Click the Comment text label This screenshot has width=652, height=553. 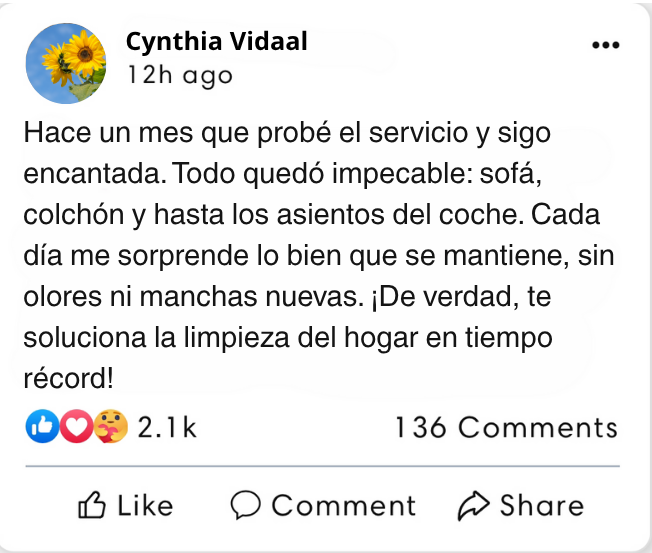click(x=343, y=506)
